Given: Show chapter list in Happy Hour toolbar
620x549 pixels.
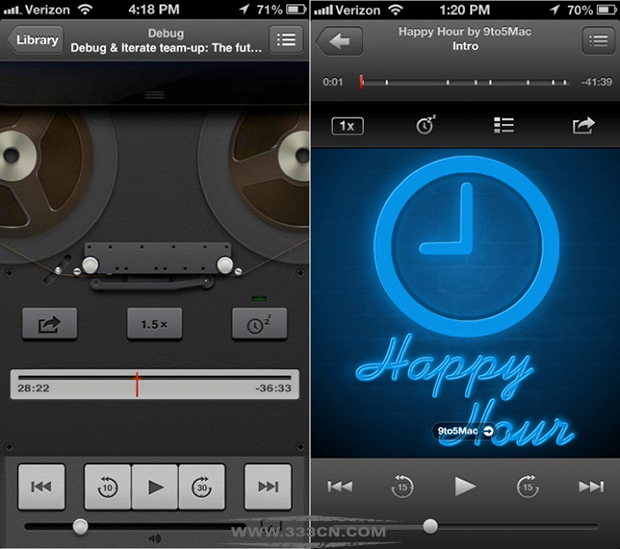Looking at the screenshot, I should pos(504,125).
